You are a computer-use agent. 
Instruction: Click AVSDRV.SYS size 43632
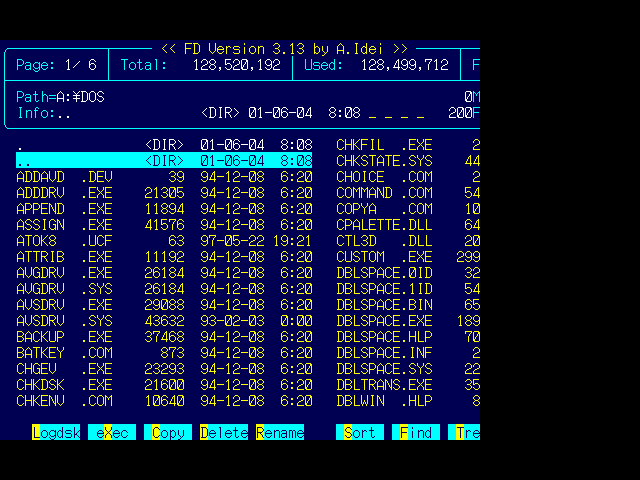pyautogui.click(x=164, y=320)
